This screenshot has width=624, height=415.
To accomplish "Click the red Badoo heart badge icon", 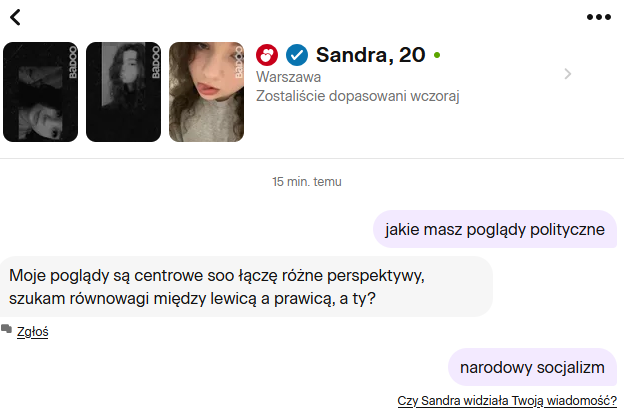I will point(267,55).
